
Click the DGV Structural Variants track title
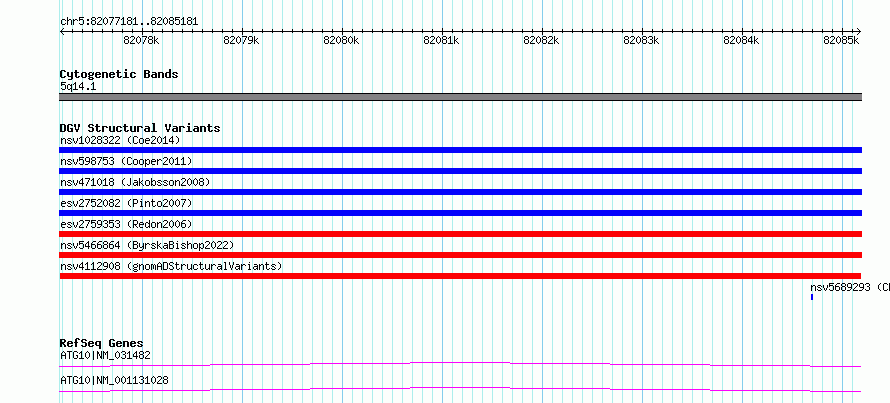click(140, 128)
